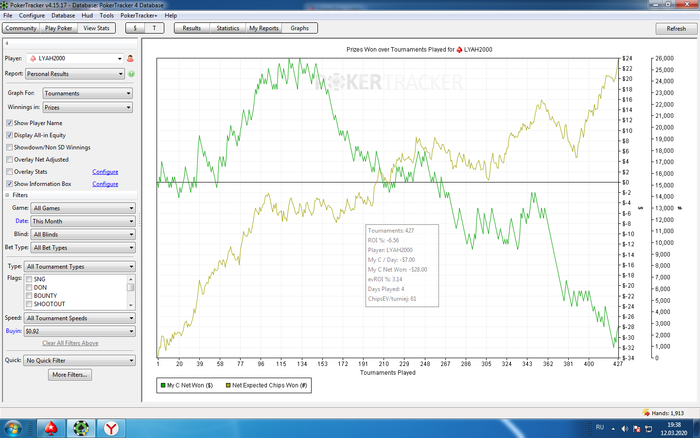Enable the Overlay Stats checkbox
The height and width of the screenshot is (438, 700).
point(9,171)
